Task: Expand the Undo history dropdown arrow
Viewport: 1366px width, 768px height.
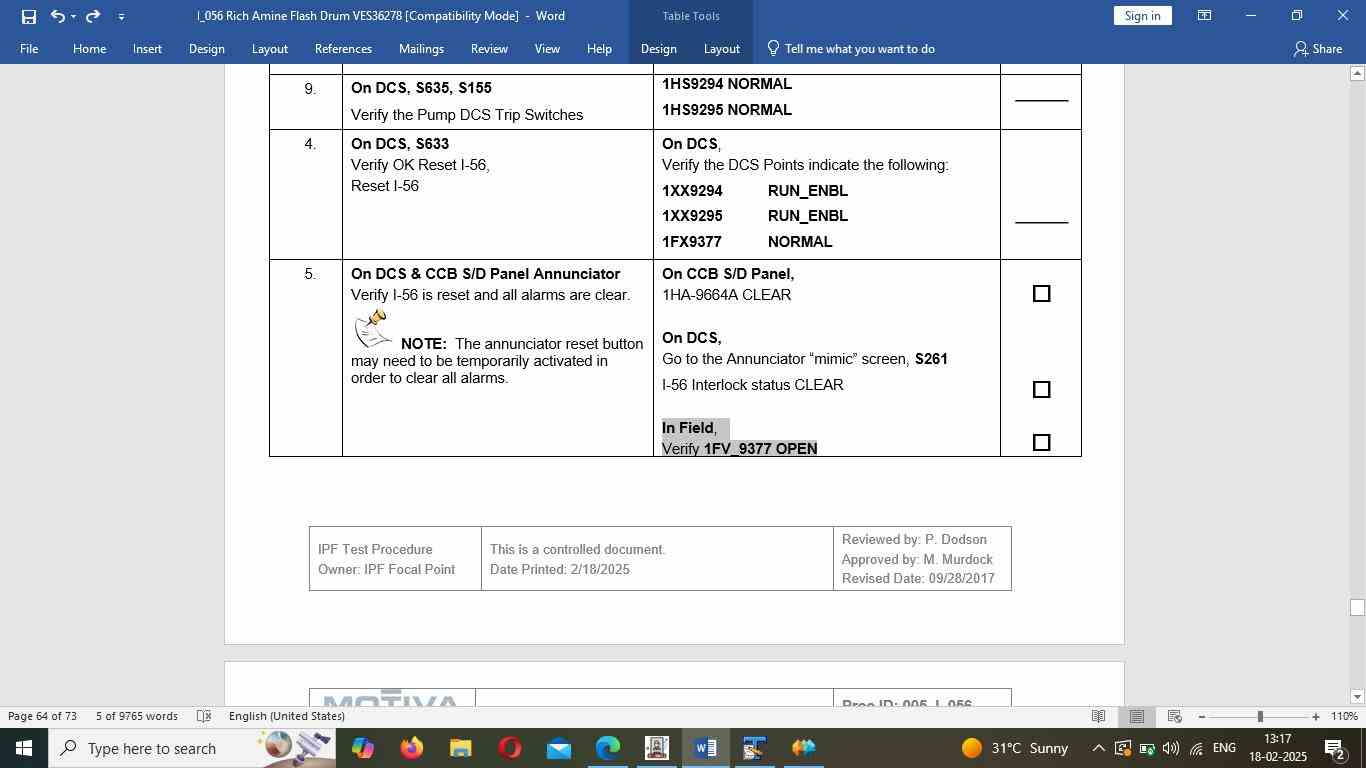Action: [x=73, y=16]
